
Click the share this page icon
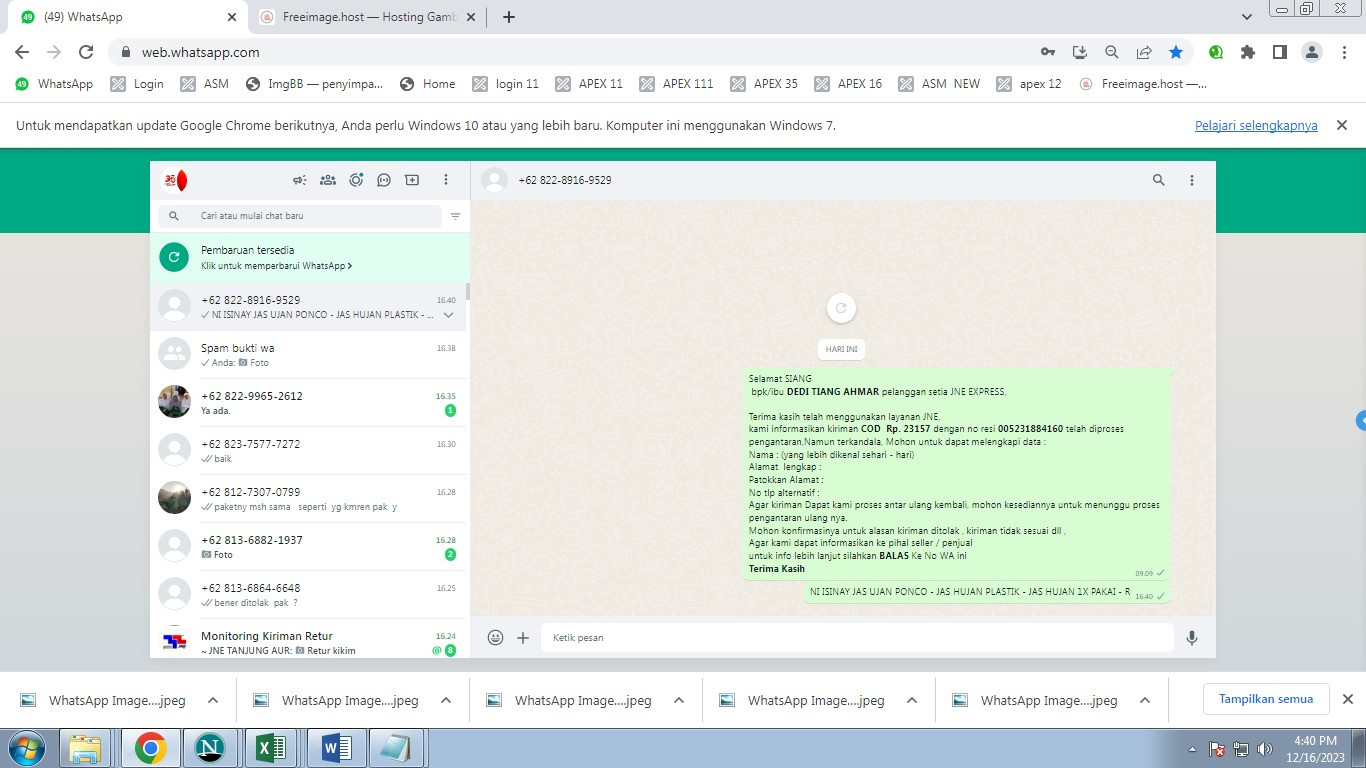(x=1144, y=52)
